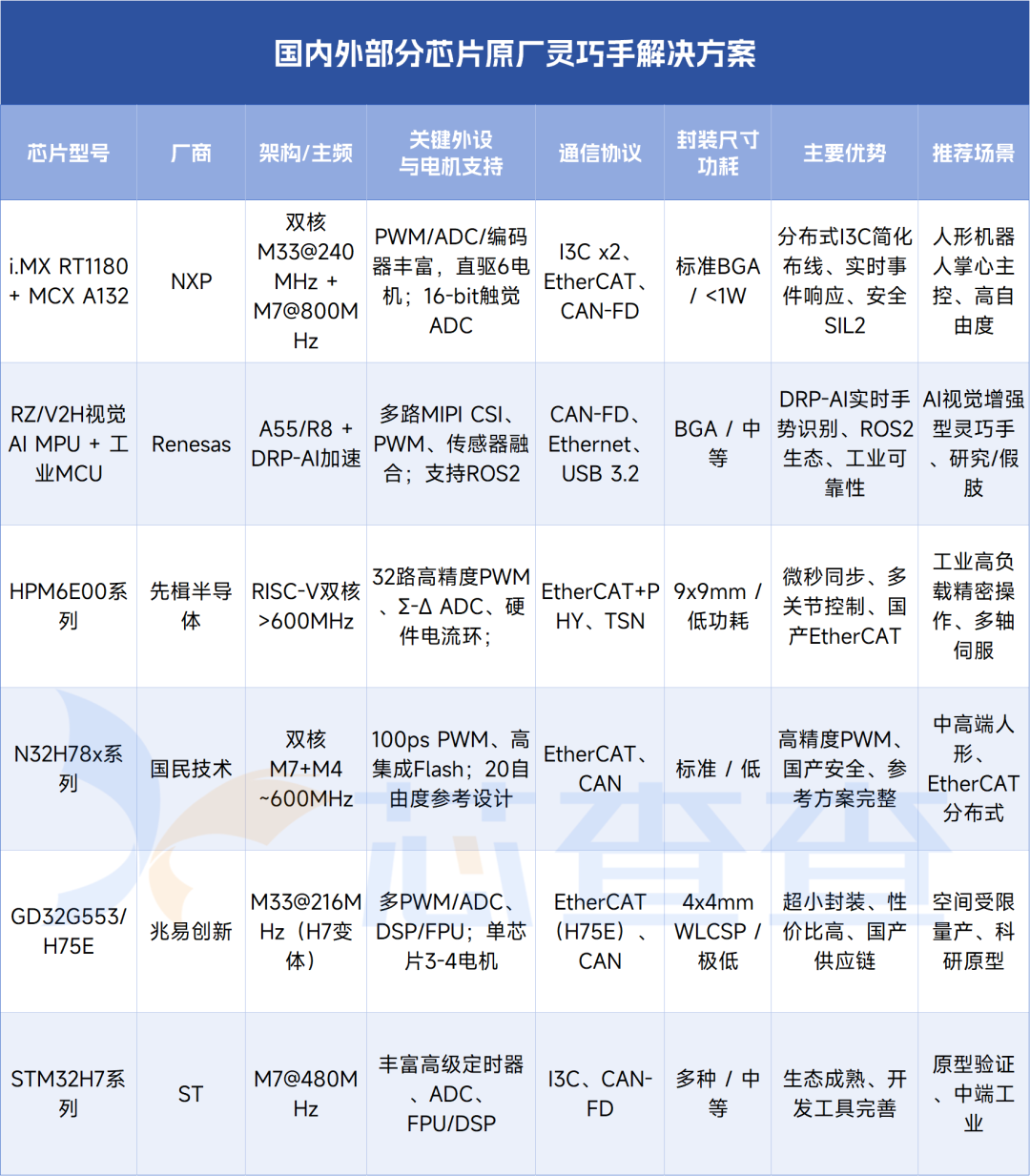Select the 双核 M33@240MHz + M7@800MHz cell

coord(306,281)
